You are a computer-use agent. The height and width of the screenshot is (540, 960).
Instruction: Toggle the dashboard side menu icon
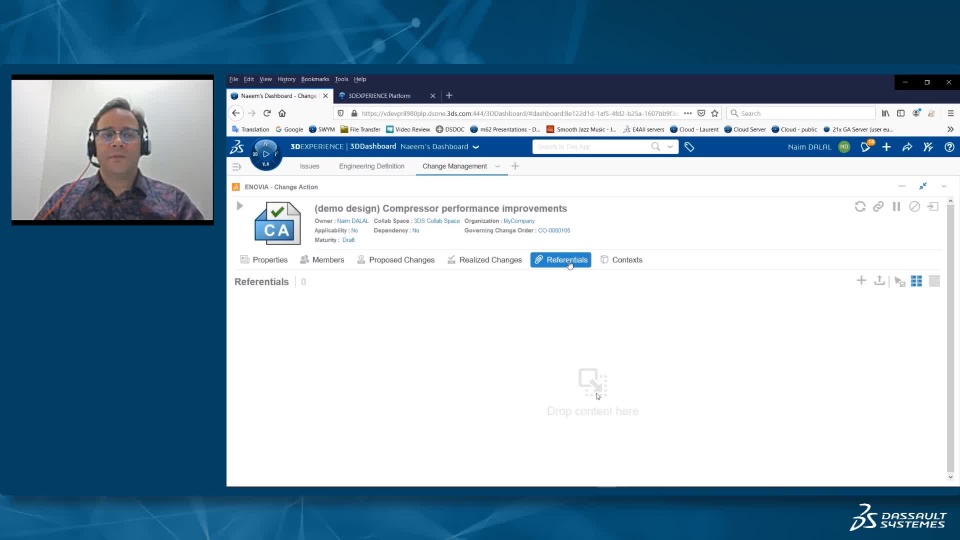237,167
